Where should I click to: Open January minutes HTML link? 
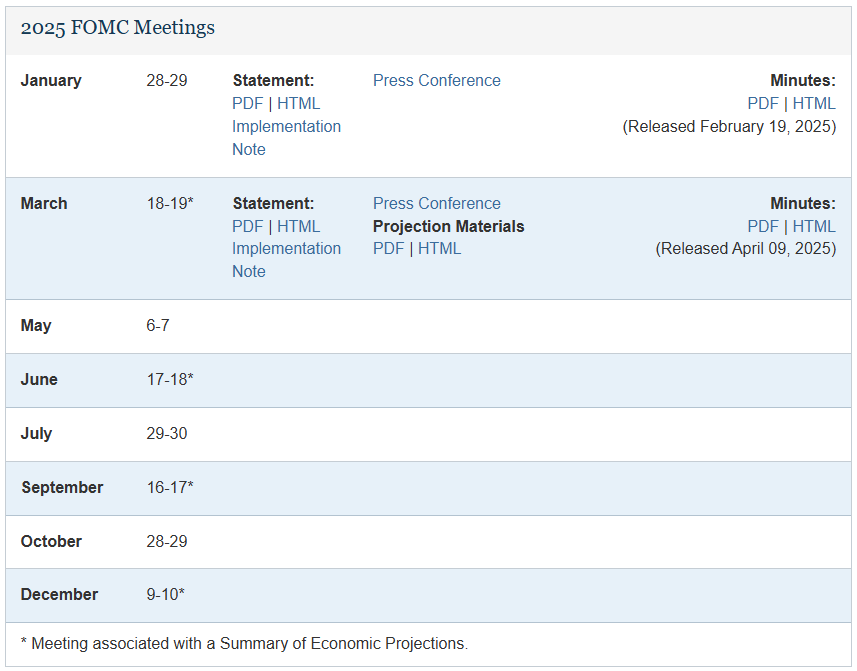[814, 103]
